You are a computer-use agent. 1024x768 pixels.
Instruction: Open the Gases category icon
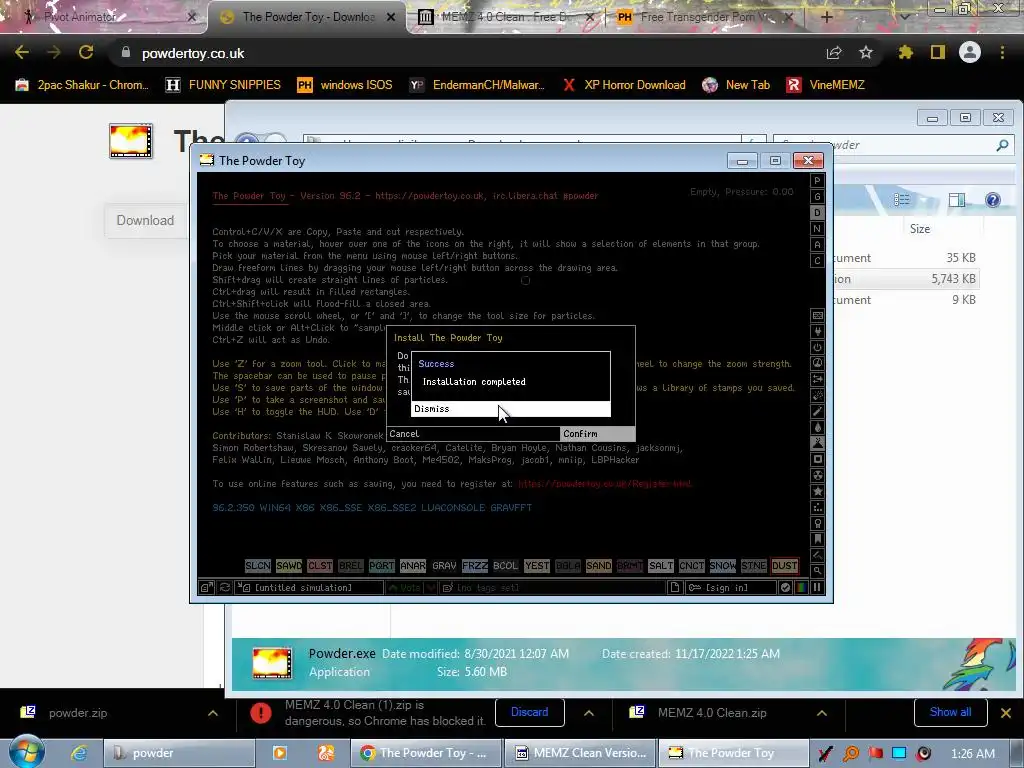817,411
